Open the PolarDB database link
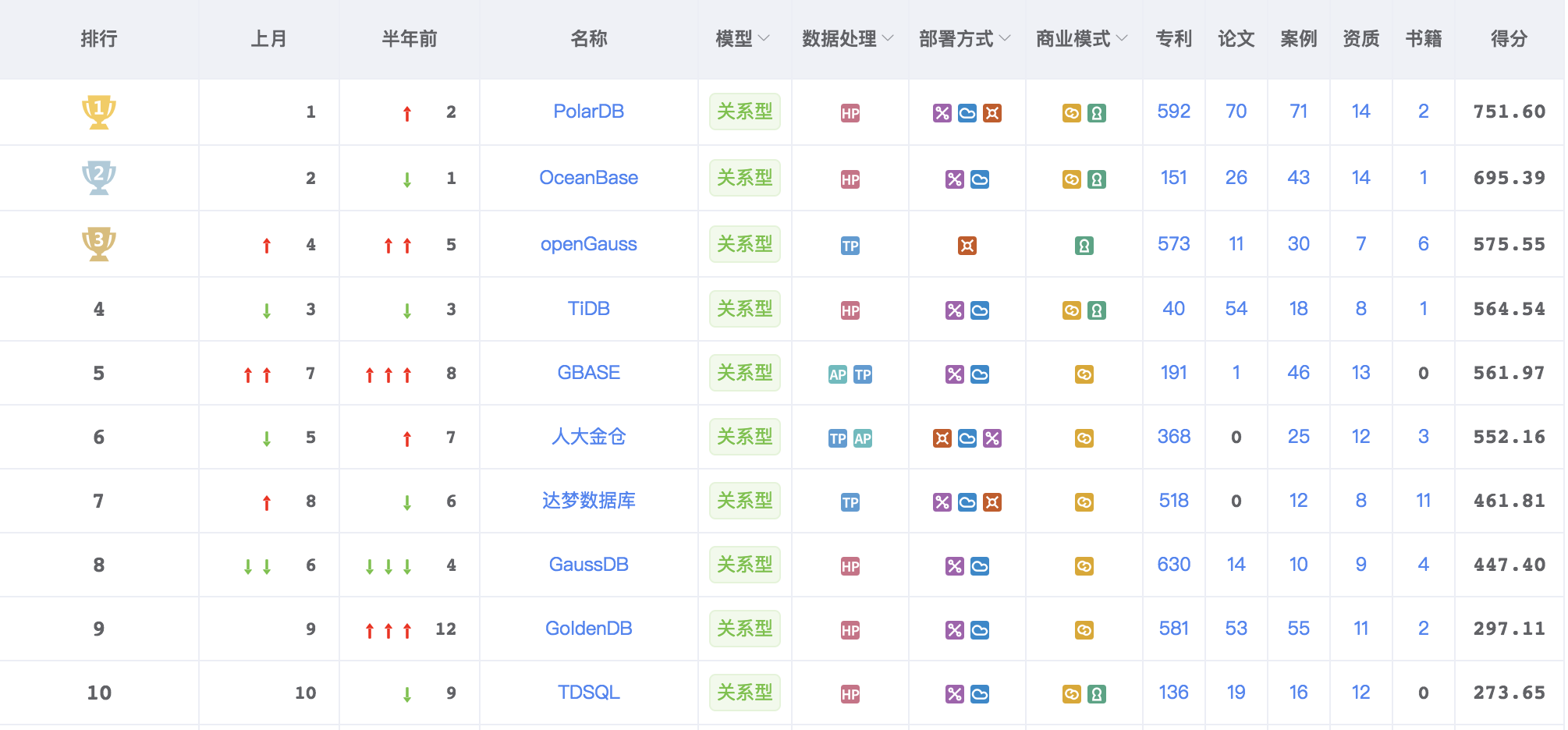 tap(589, 112)
